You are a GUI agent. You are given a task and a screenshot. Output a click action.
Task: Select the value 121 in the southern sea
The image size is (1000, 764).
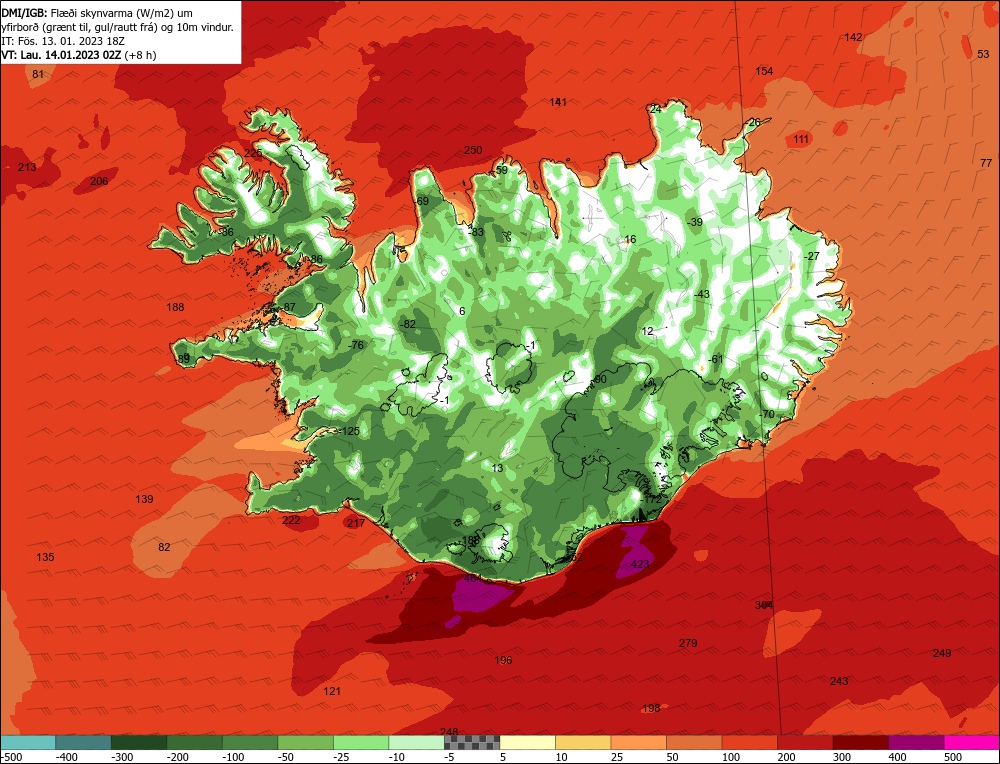tap(332, 691)
